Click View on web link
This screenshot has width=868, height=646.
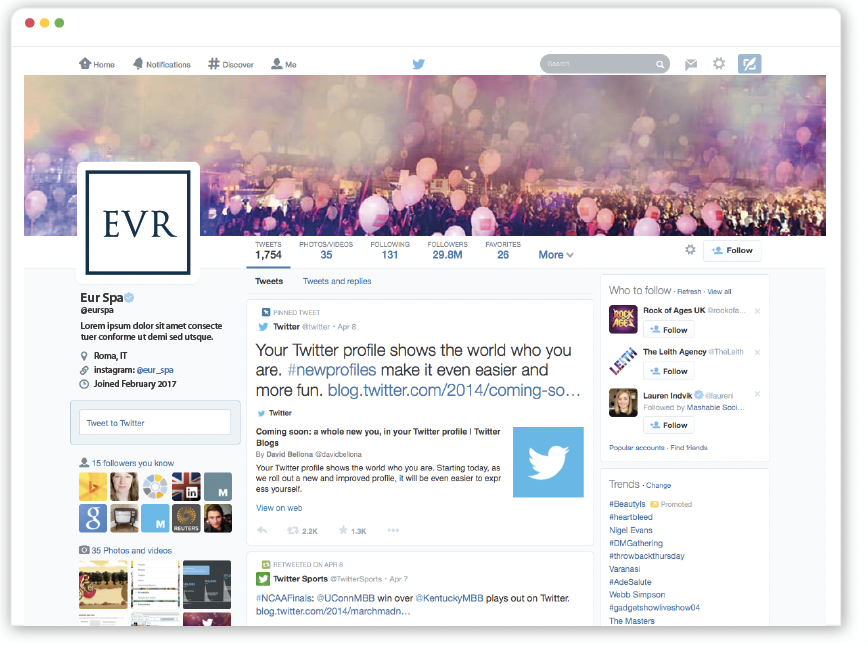tap(279, 508)
